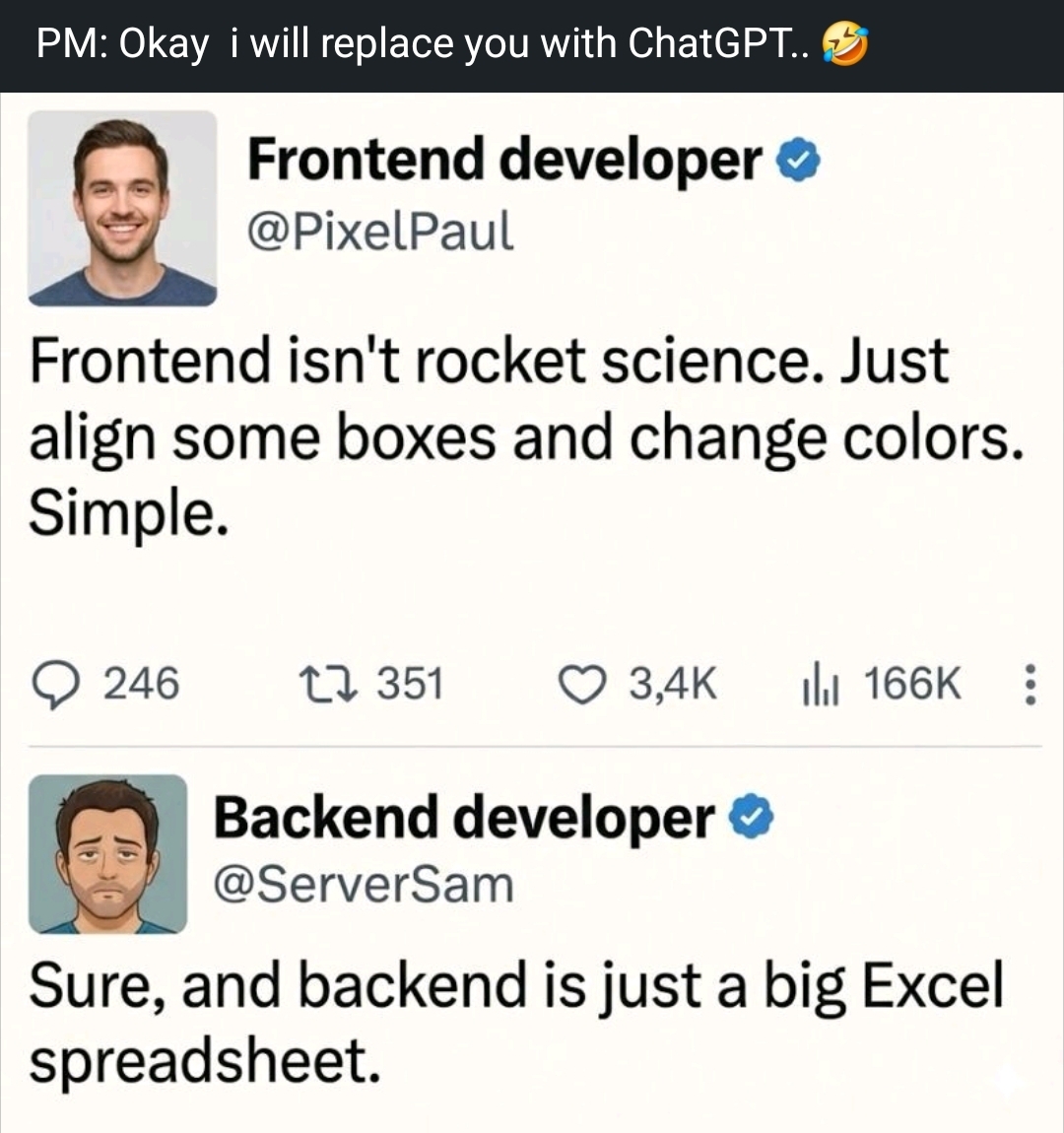Viewport: 1064px width, 1133px height.
Task: Open the @ServerSam handle link
Action: pyautogui.click(x=364, y=884)
